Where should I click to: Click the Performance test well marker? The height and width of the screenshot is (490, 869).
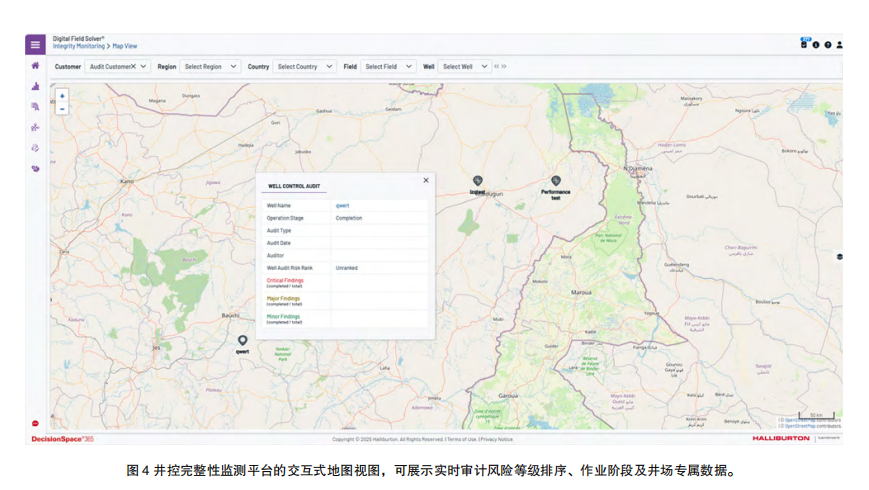pos(556,181)
